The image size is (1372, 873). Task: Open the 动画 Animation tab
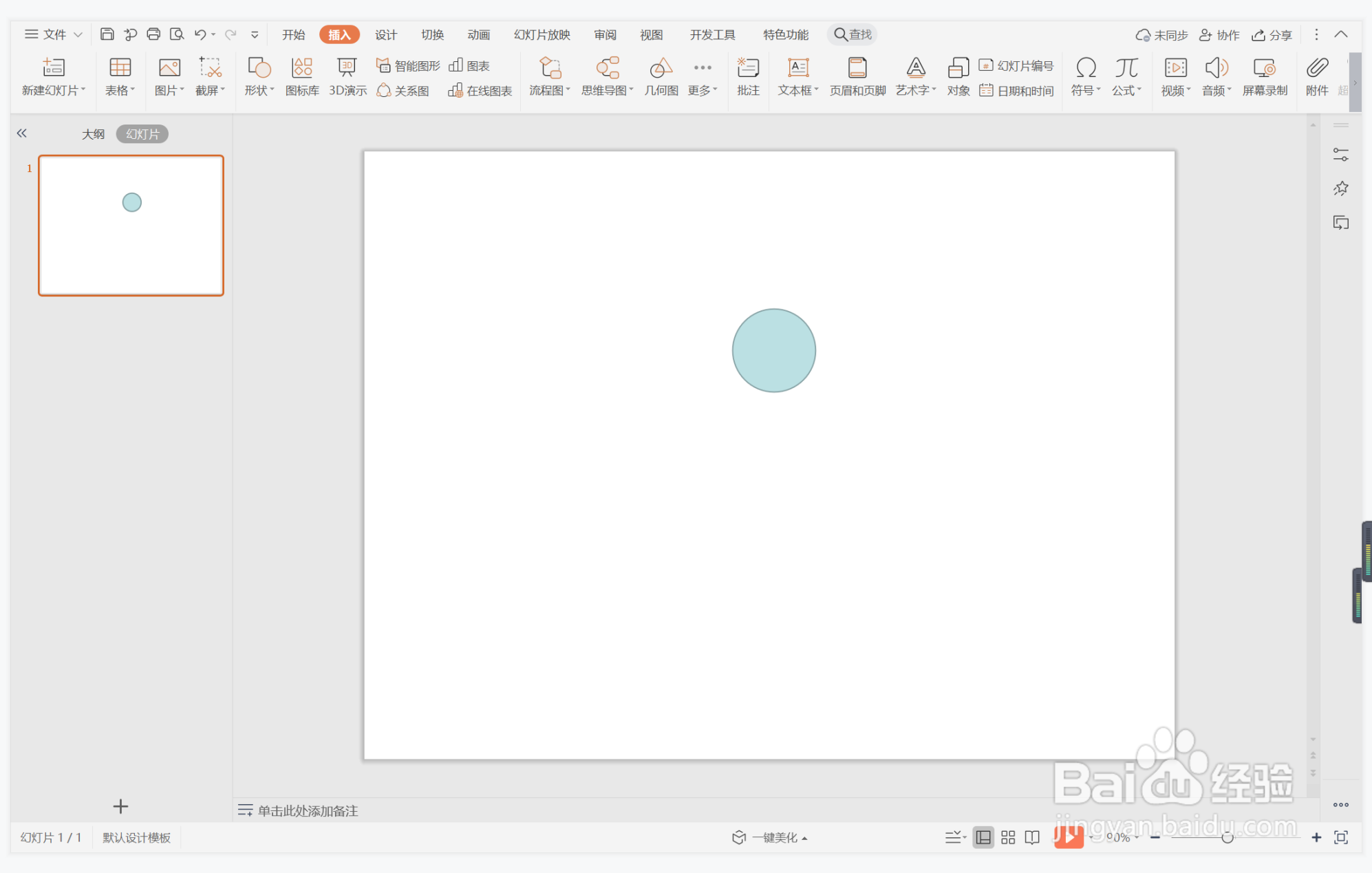pos(478,34)
